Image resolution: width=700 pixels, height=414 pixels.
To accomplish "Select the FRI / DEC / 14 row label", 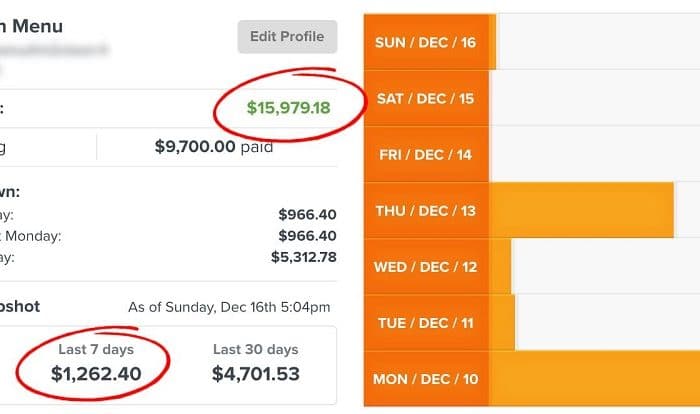I will coord(426,155).
